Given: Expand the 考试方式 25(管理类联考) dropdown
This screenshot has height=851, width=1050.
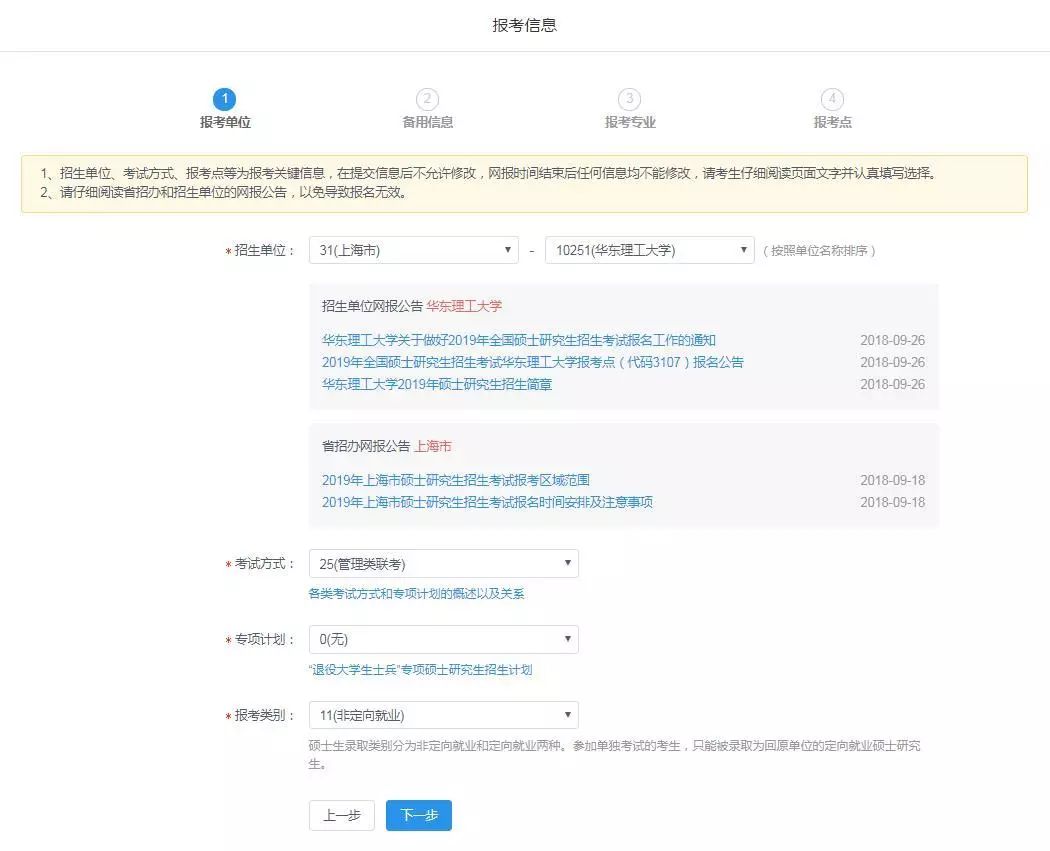Looking at the screenshot, I should click(443, 564).
